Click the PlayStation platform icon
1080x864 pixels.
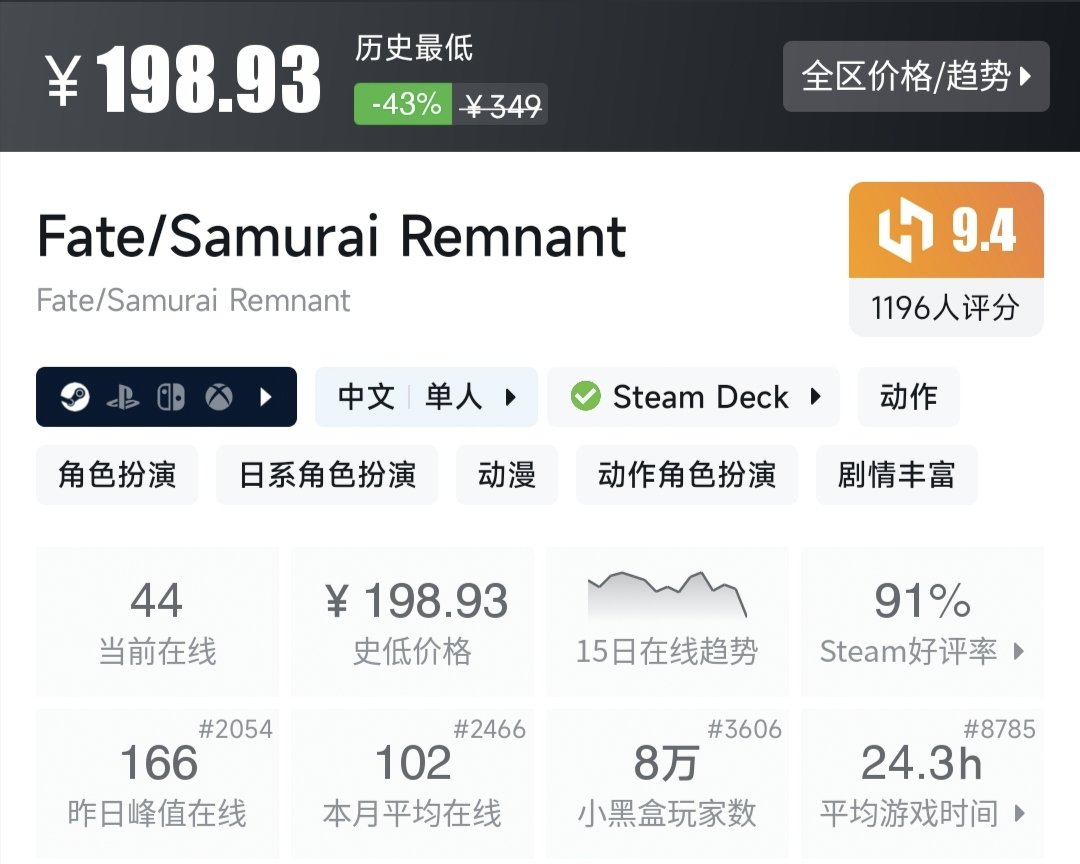[123, 397]
